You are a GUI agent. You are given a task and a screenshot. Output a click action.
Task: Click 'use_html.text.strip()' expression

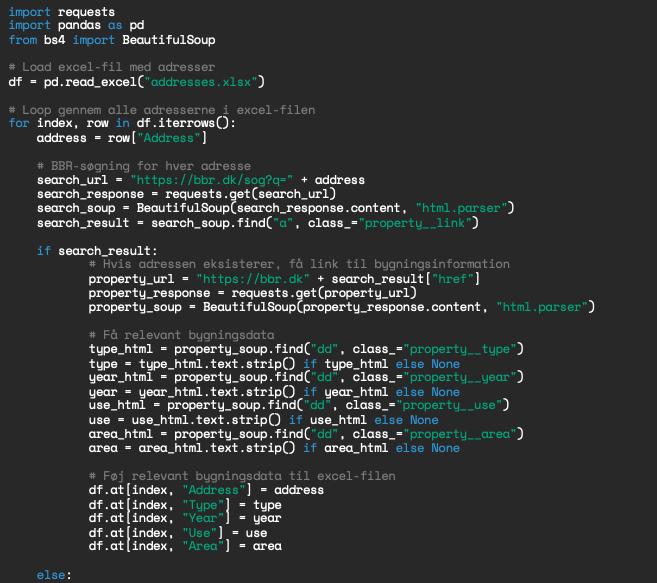coord(207,420)
